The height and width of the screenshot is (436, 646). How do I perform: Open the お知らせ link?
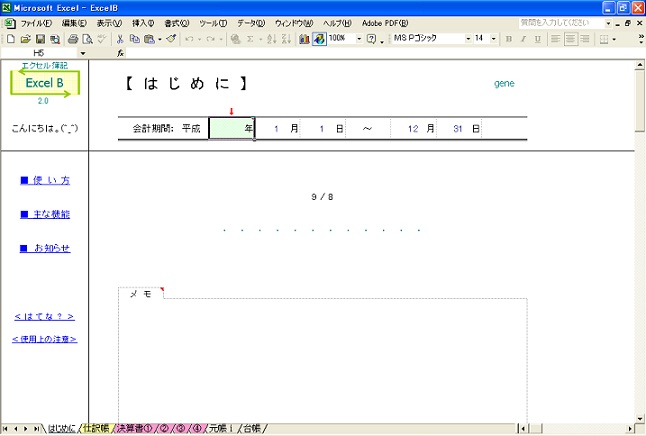coord(45,248)
